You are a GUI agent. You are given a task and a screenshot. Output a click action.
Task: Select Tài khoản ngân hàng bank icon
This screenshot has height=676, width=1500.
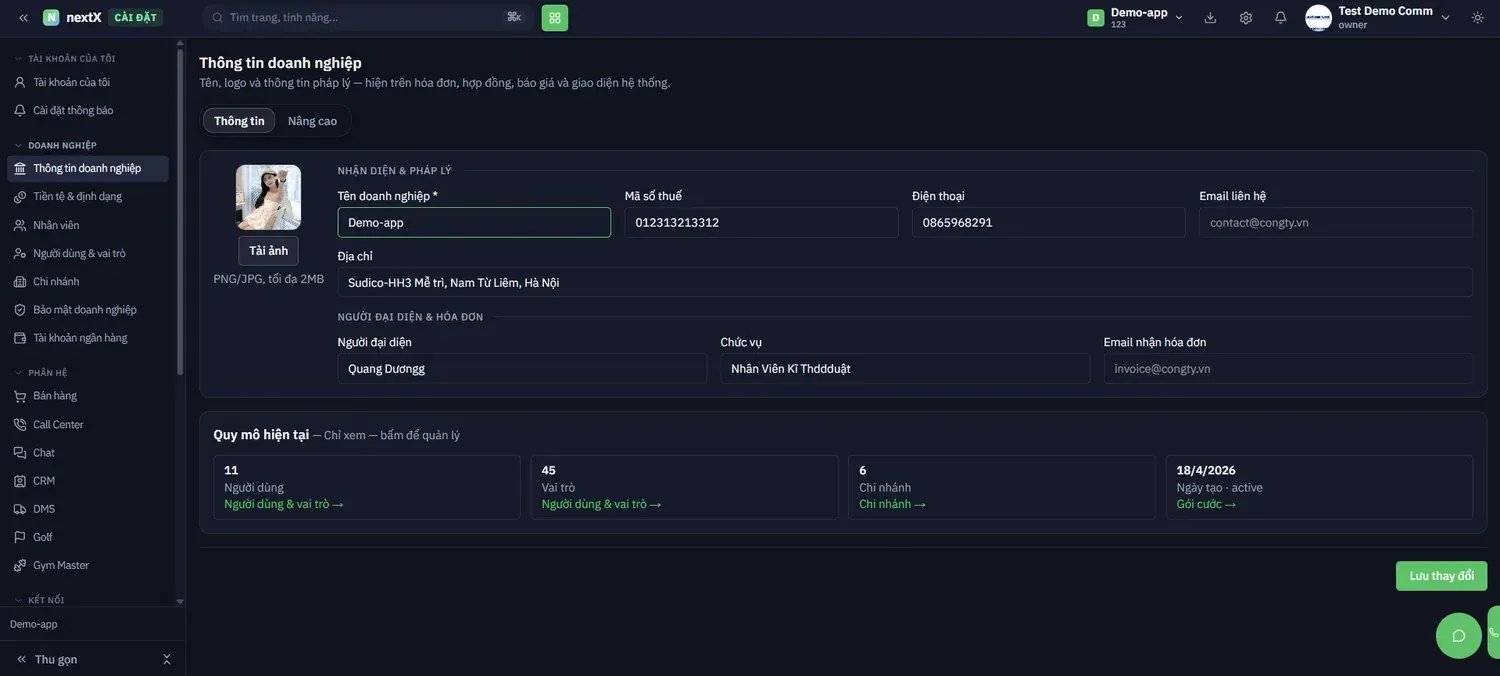20,338
